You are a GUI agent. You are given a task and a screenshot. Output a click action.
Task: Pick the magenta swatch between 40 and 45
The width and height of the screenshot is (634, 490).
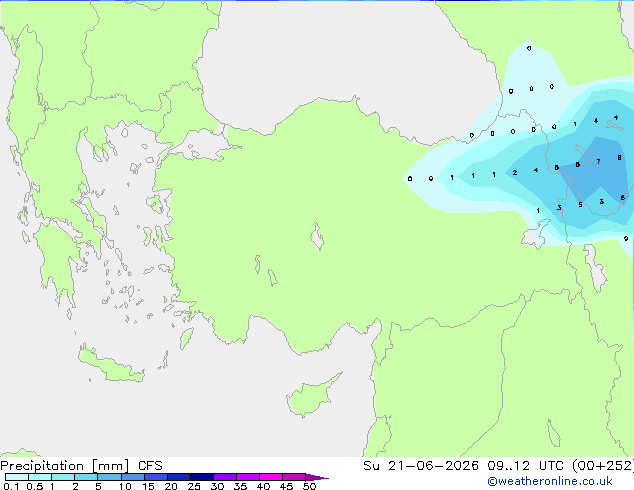(271, 477)
